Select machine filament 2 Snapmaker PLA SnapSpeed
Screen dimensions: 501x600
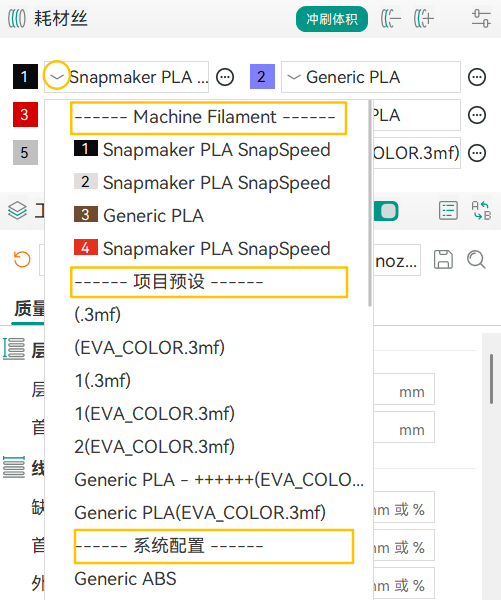(207, 183)
